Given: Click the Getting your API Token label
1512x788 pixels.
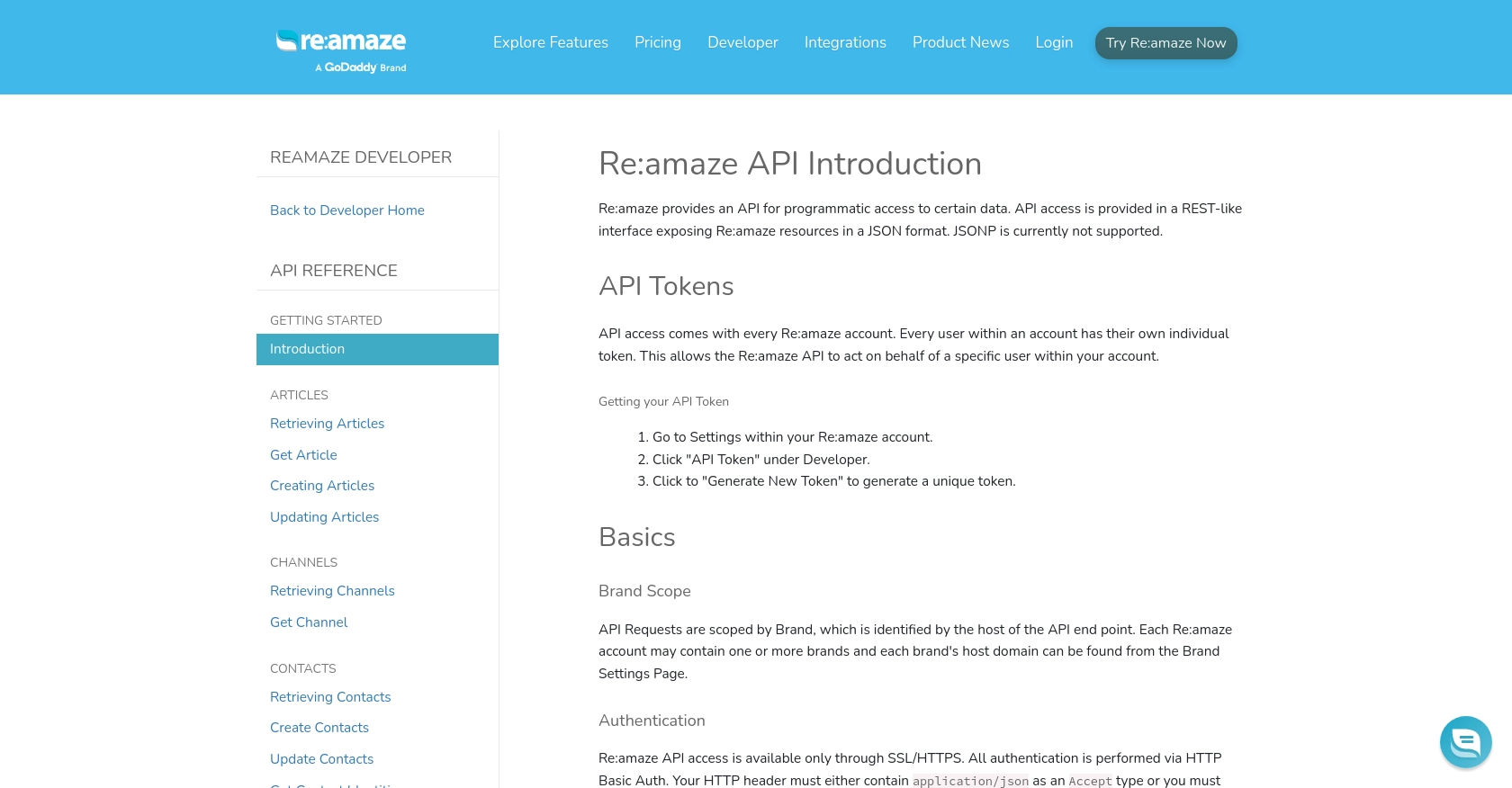Looking at the screenshot, I should click(x=663, y=402).
